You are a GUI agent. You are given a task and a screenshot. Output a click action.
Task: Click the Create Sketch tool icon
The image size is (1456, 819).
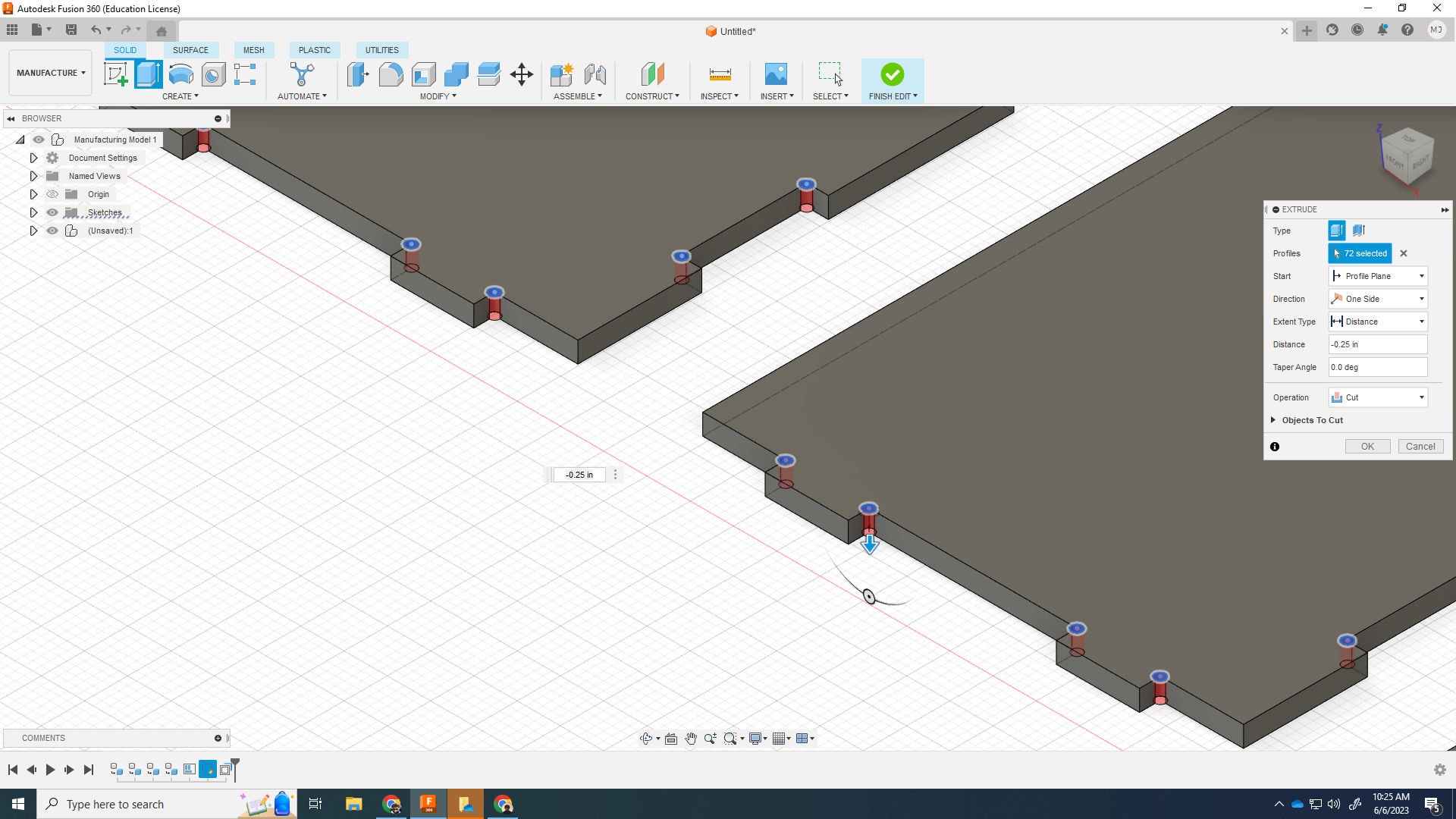(x=115, y=74)
